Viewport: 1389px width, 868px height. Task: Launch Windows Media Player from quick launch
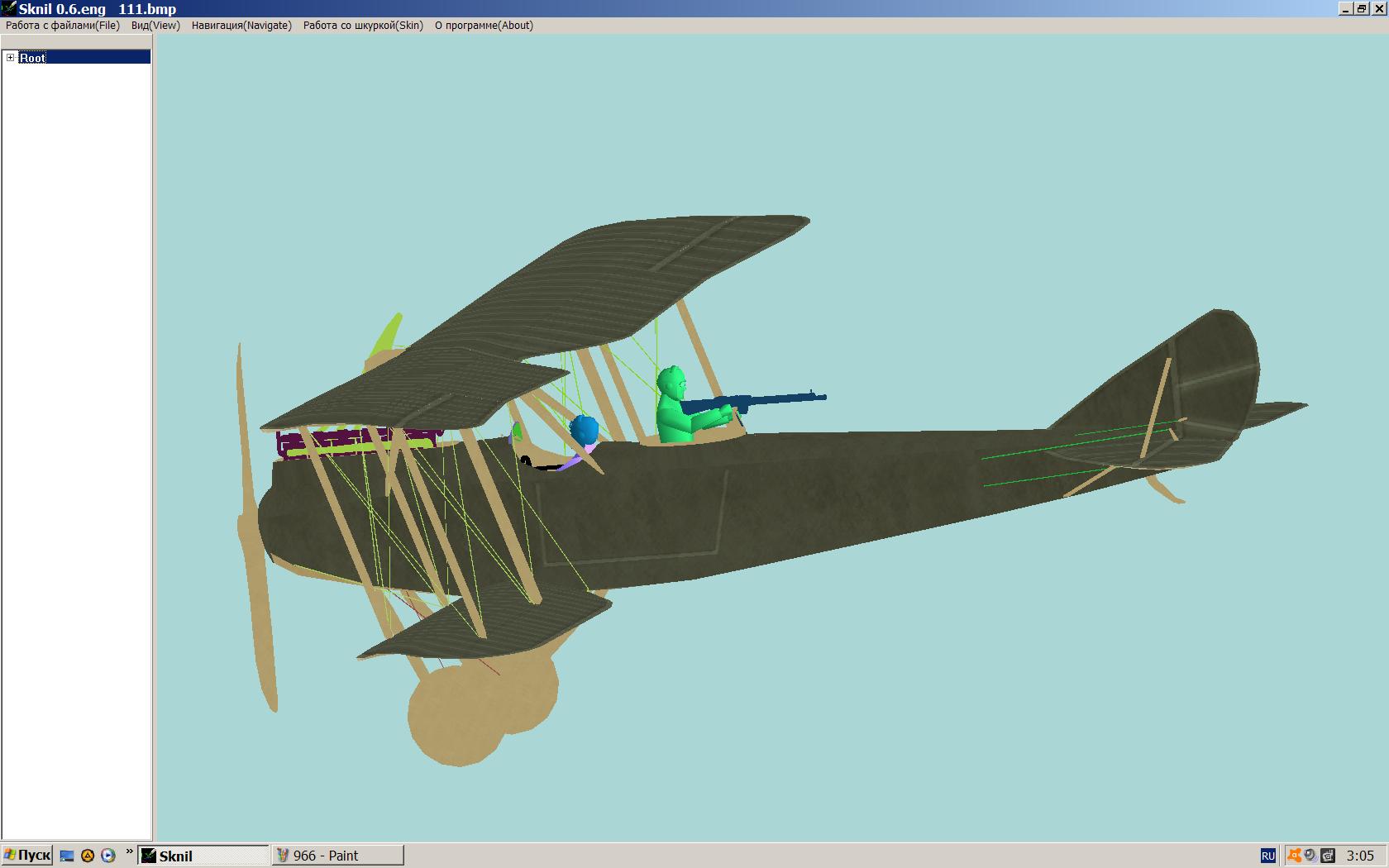pyautogui.click(x=108, y=856)
